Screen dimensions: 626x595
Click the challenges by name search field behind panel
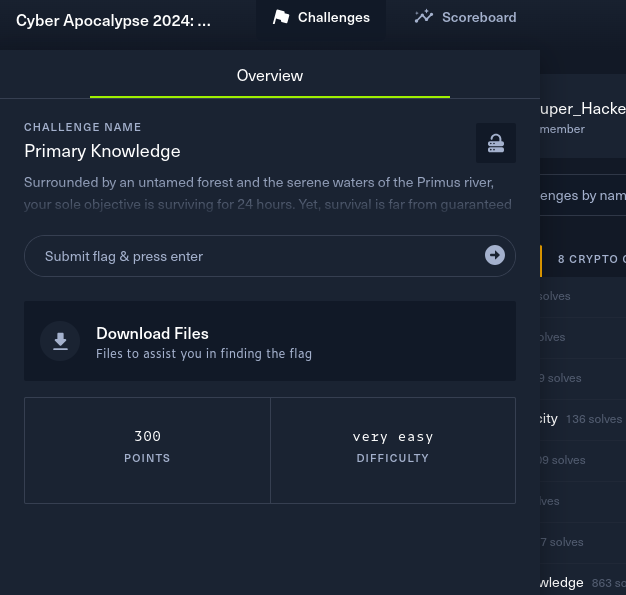[583, 195]
